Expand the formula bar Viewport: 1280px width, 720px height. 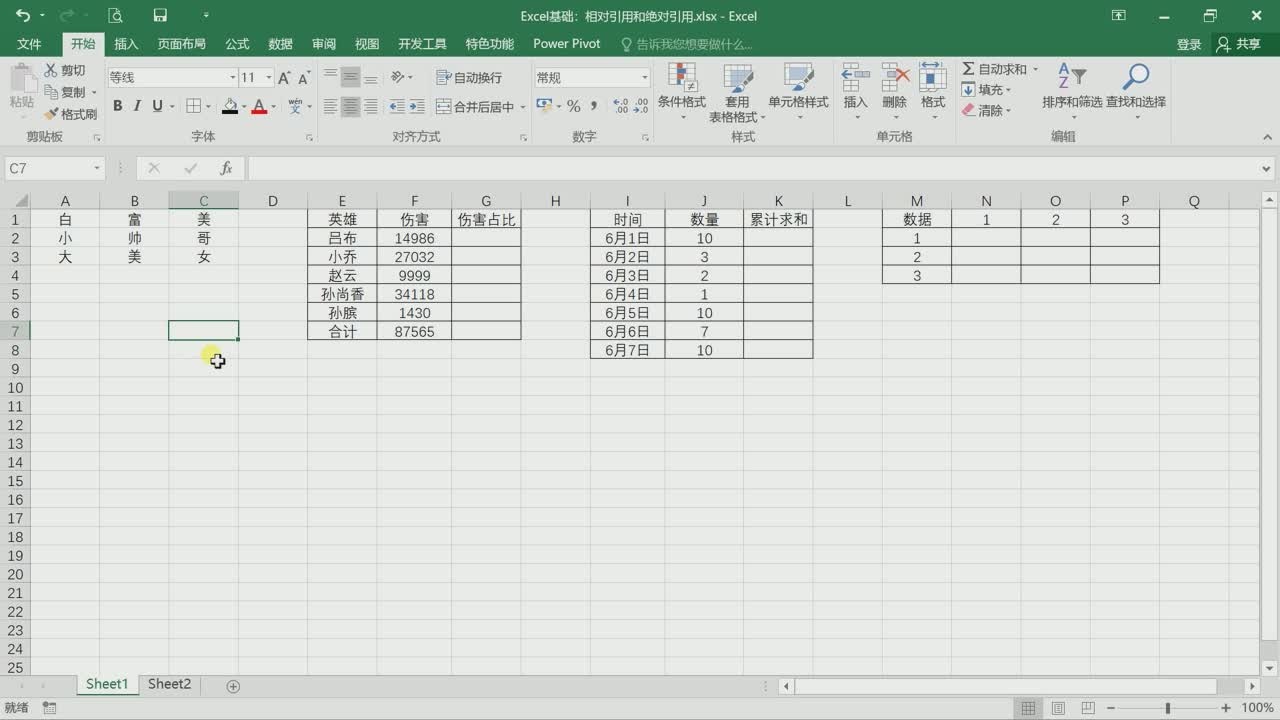tap(1267, 168)
